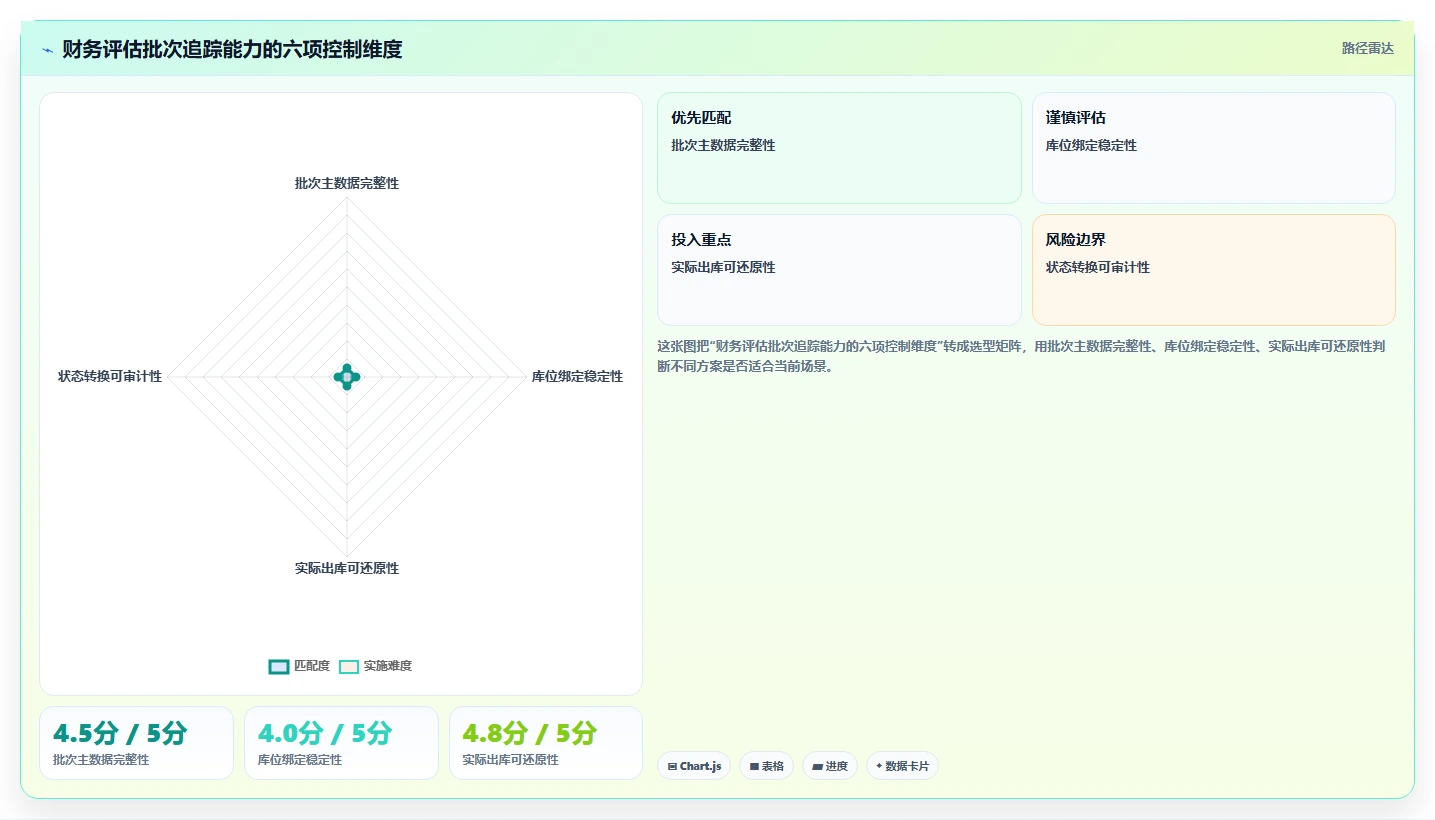Click 状态转换可审计性 text in 风险边界 card
1435x820 pixels.
click(x=1098, y=267)
